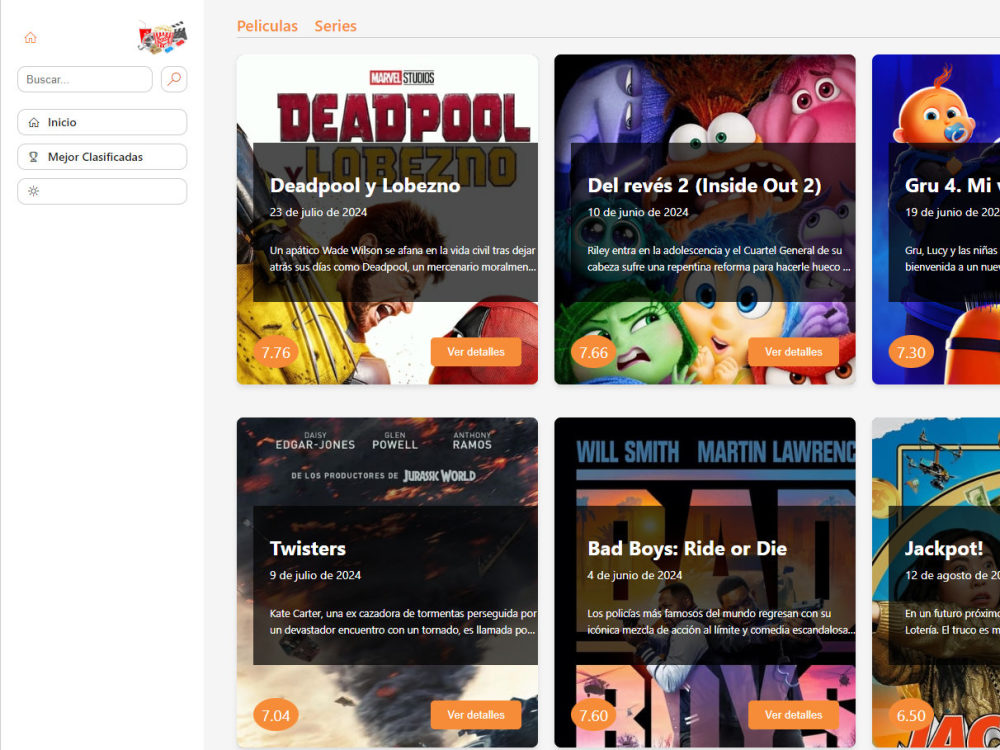Click the date 9 de julio de 2024
Screen dimensions: 1000x750
point(315,575)
